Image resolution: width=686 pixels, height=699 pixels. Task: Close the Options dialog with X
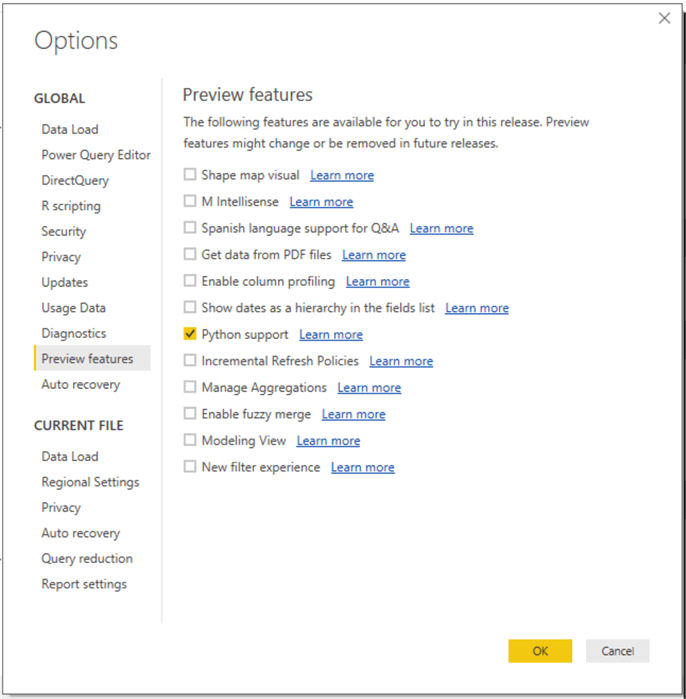pyautogui.click(x=664, y=18)
